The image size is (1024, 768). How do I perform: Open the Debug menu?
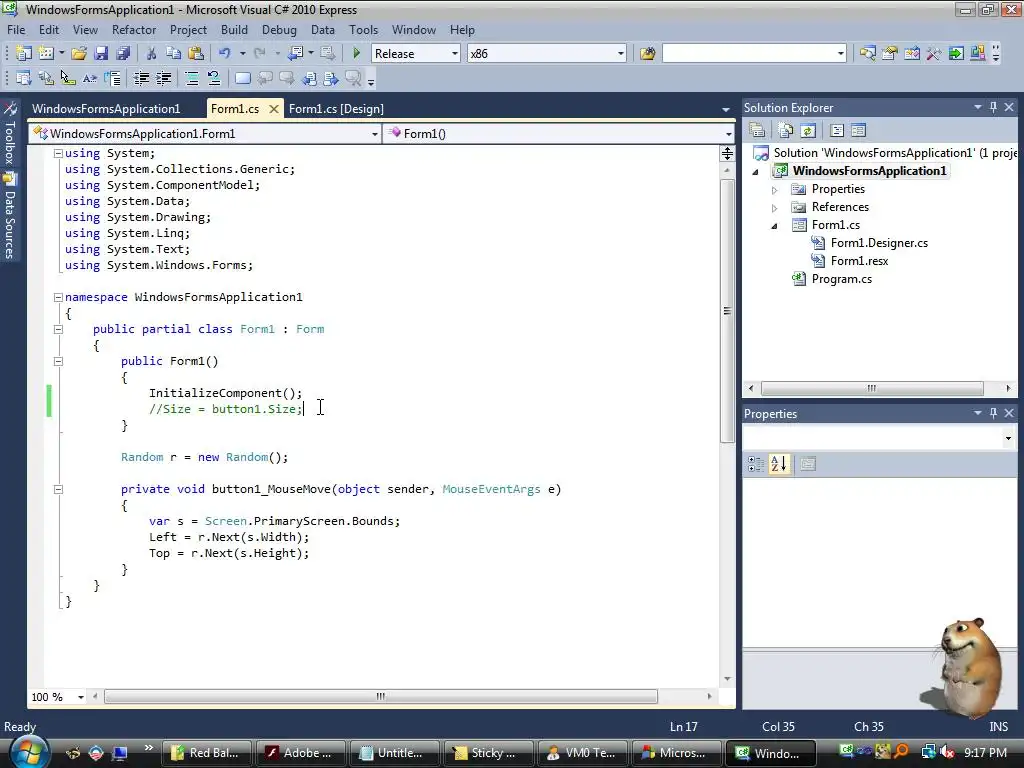coord(279,30)
